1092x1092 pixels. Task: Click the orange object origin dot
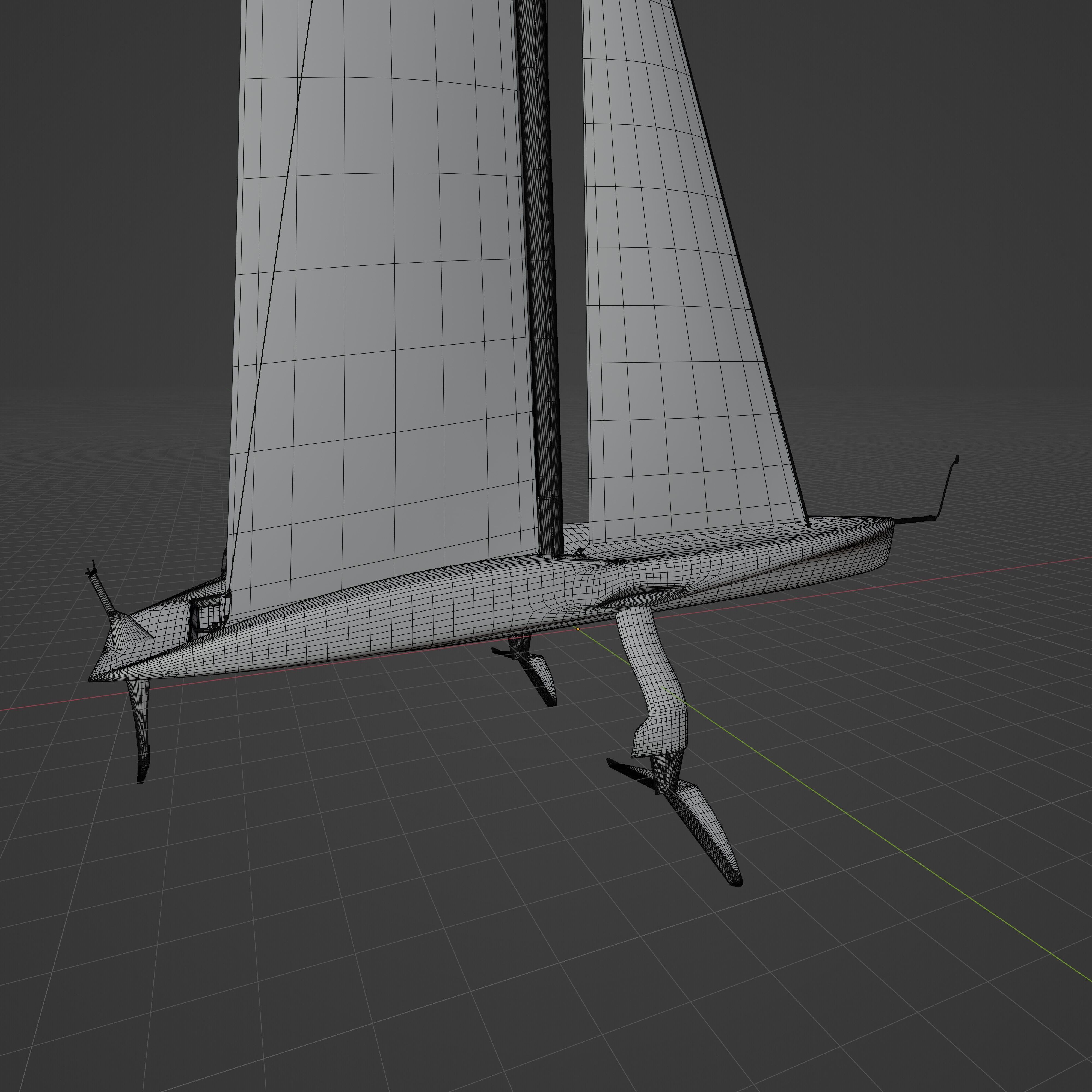[577, 629]
